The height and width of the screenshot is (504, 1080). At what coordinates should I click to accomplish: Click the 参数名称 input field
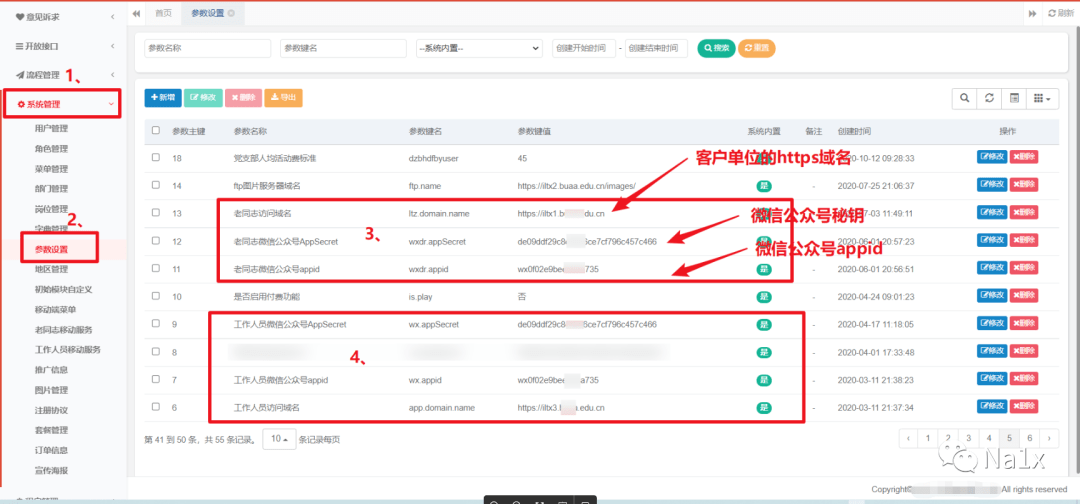click(208, 48)
